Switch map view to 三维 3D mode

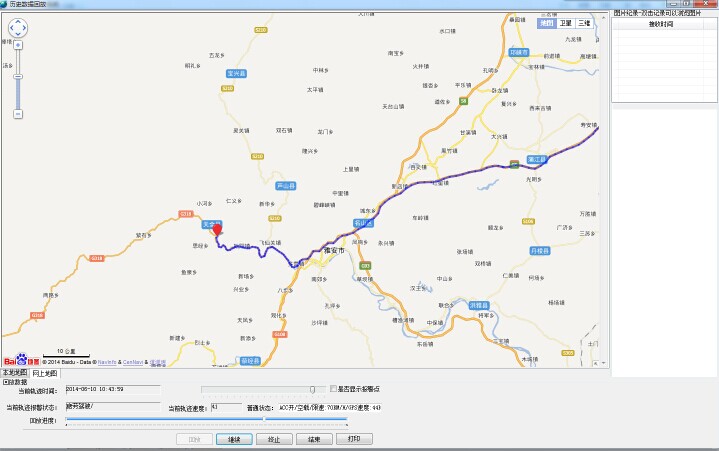pyautogui.click(x=584, y=23)
